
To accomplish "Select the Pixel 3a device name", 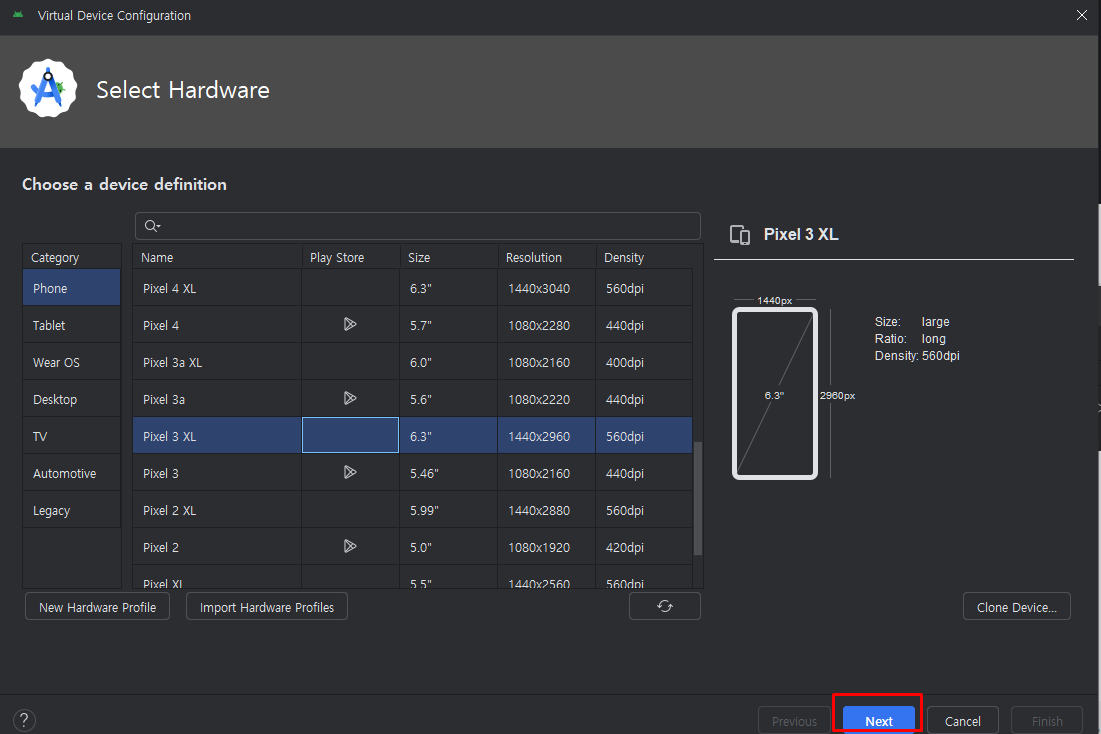I will [164, 399].
